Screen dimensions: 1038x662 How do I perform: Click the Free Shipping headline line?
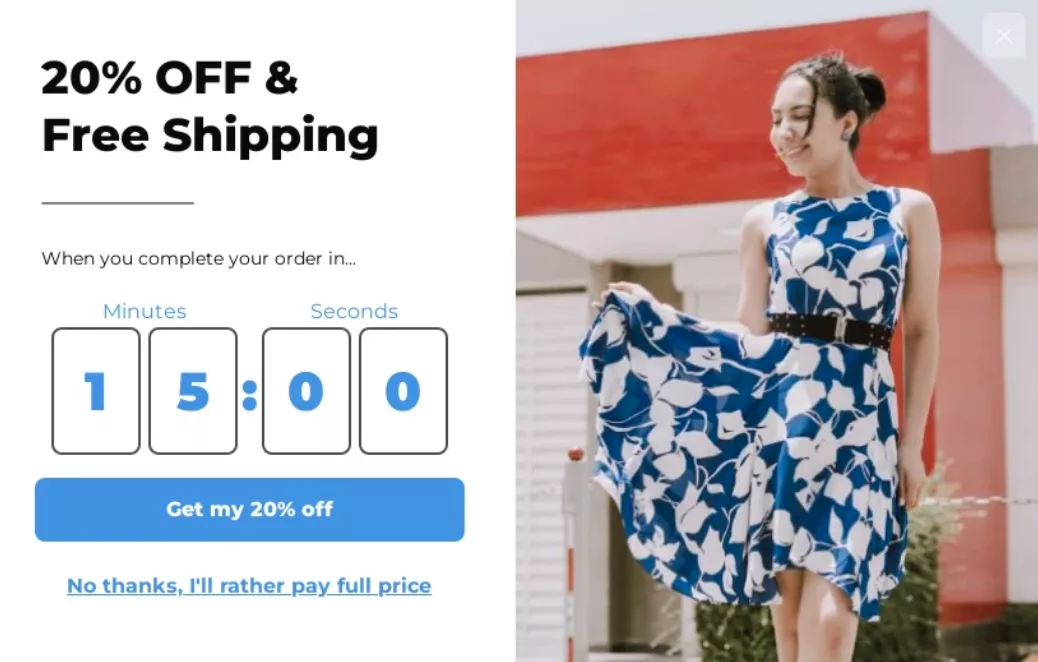210,135
